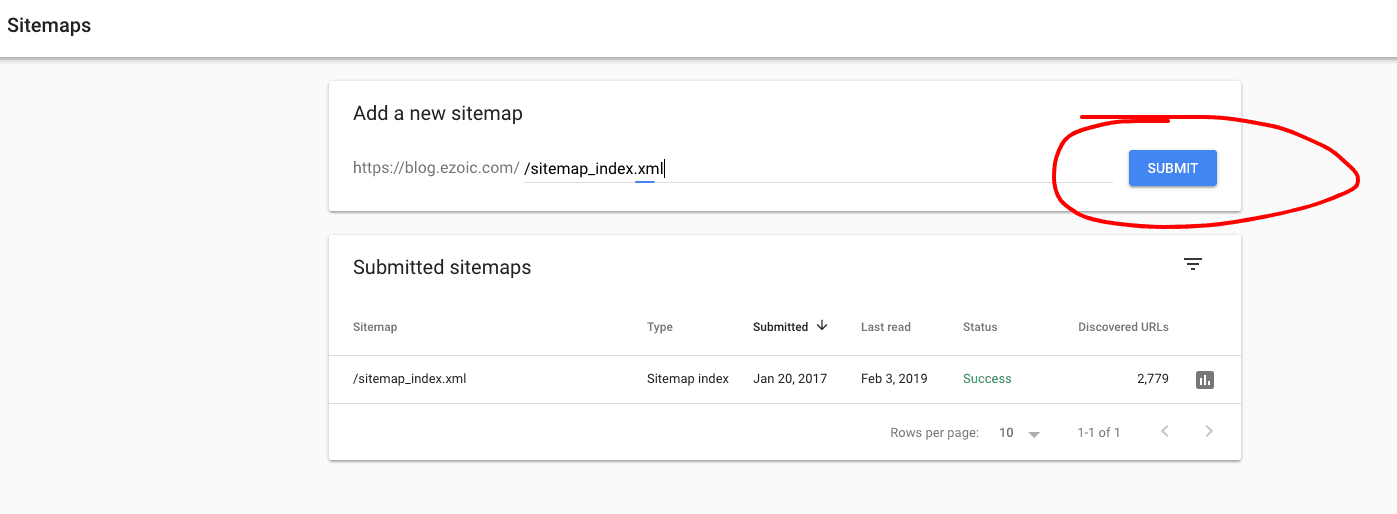Viewport: 1397px width, 514px height.
Task: Click the green Success status
Action: tap(987, 379)
